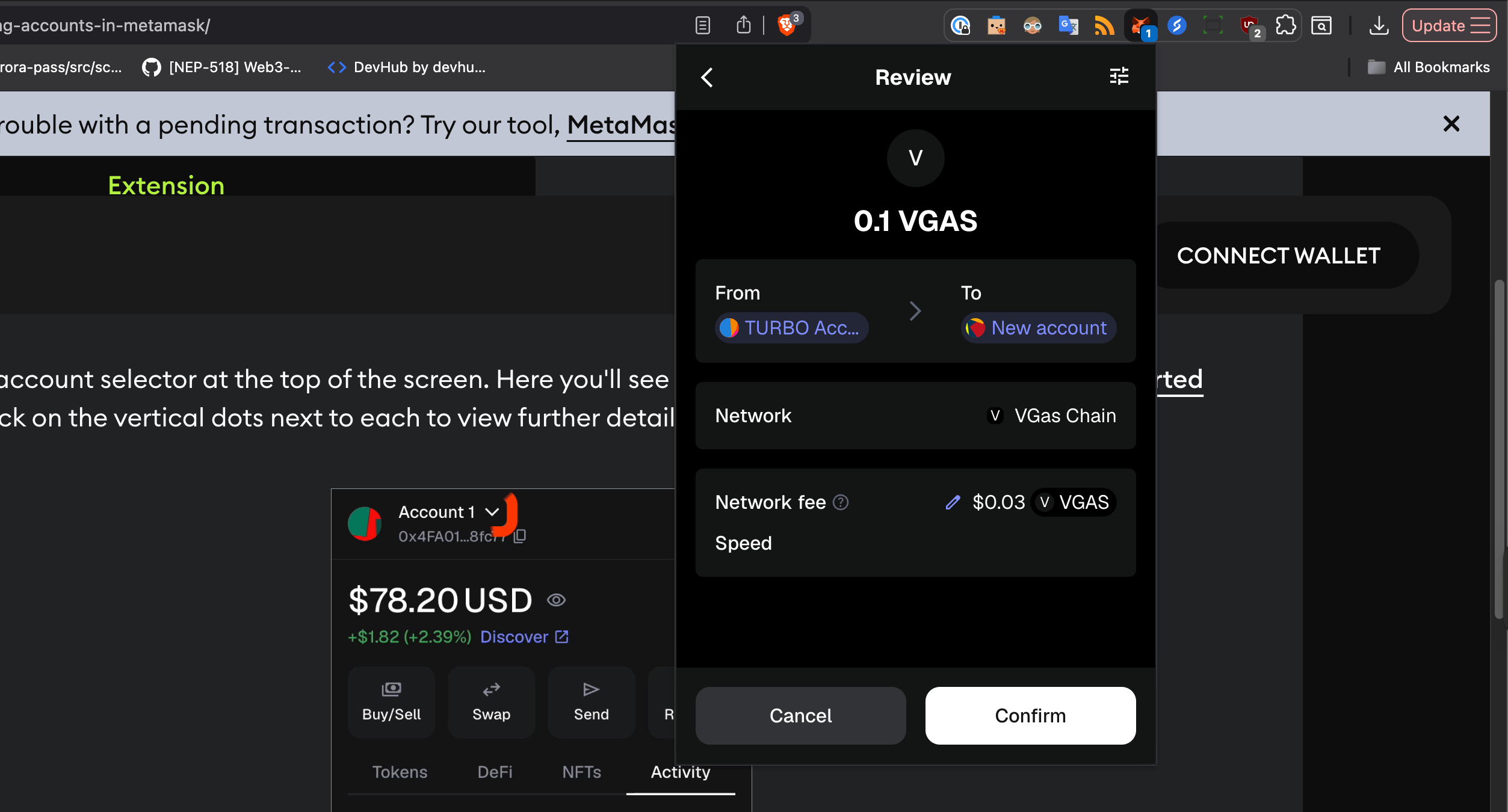Click the glasses-face avatar extension icon
Viewport: 1508px width, 812px height.
[x=1033, y=26]
